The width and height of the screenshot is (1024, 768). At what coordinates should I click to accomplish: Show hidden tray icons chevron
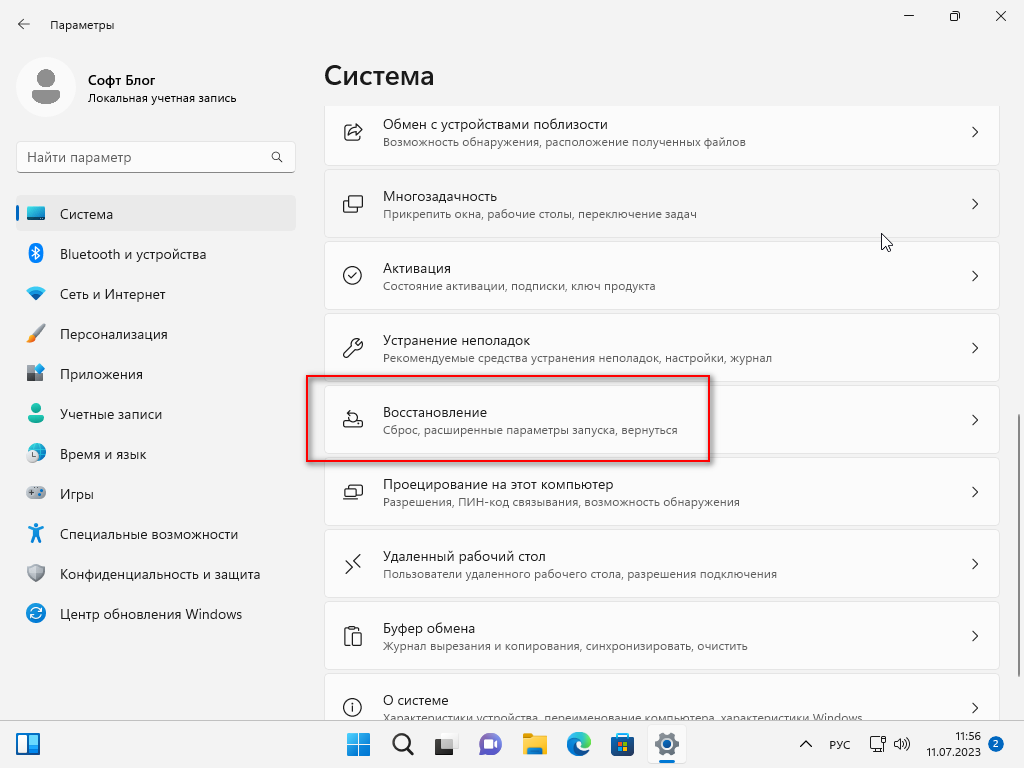click(806, 744)
